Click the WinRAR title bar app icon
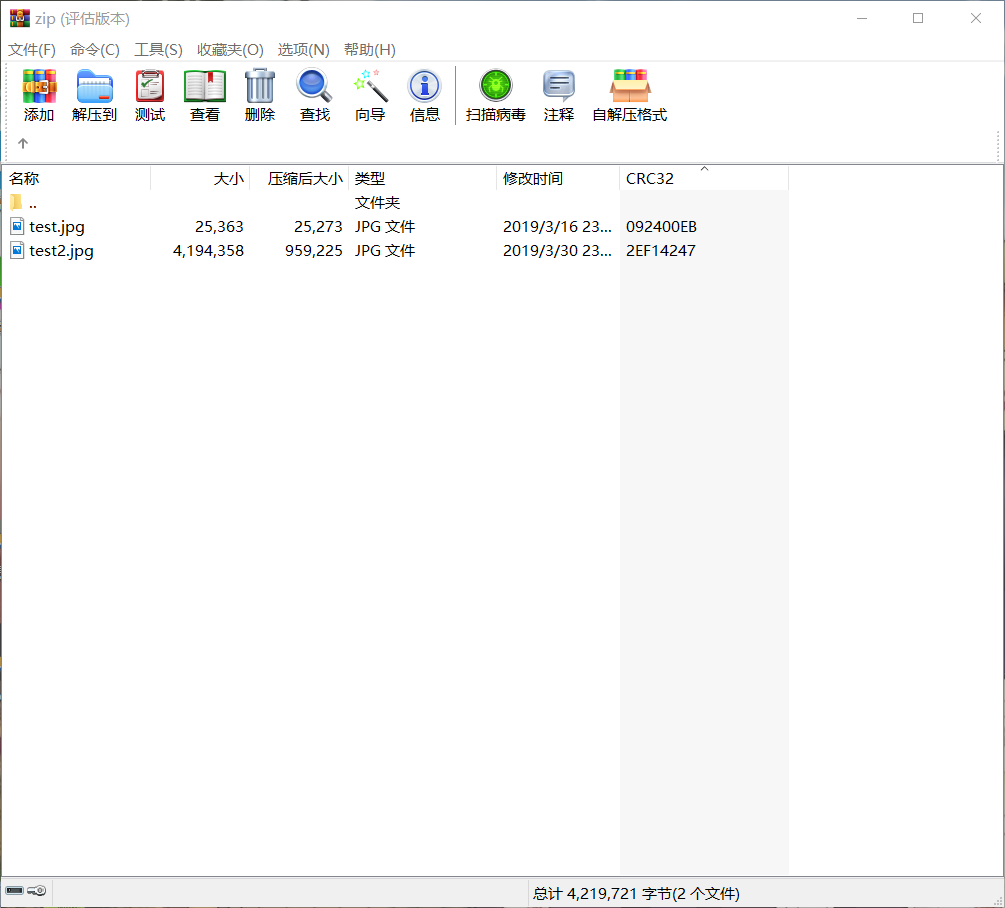This screenshot has width=1005, height=908. (x=19, y=19)
